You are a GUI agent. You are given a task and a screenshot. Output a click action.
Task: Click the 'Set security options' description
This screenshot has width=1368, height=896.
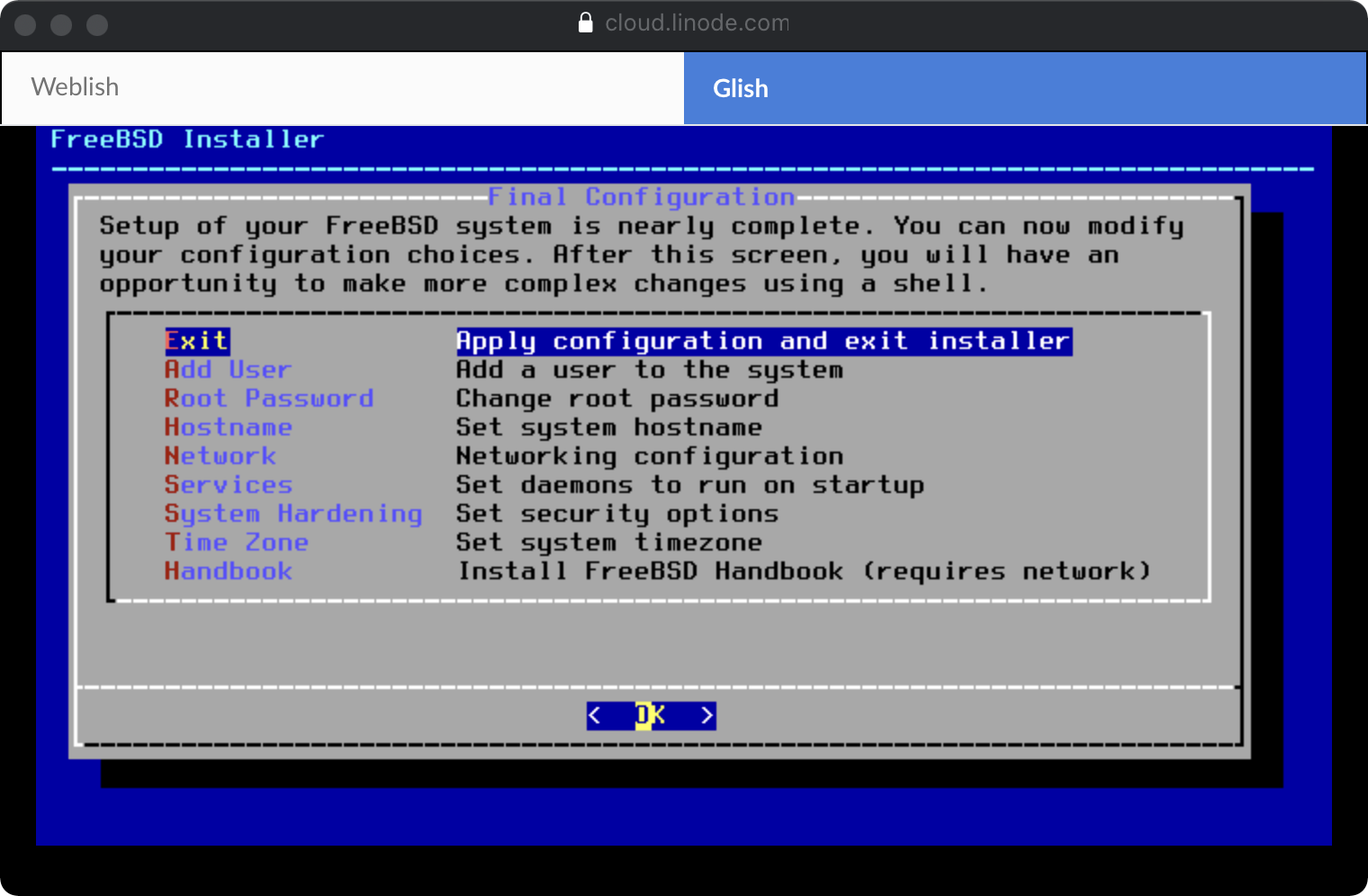tap(616, 514)
